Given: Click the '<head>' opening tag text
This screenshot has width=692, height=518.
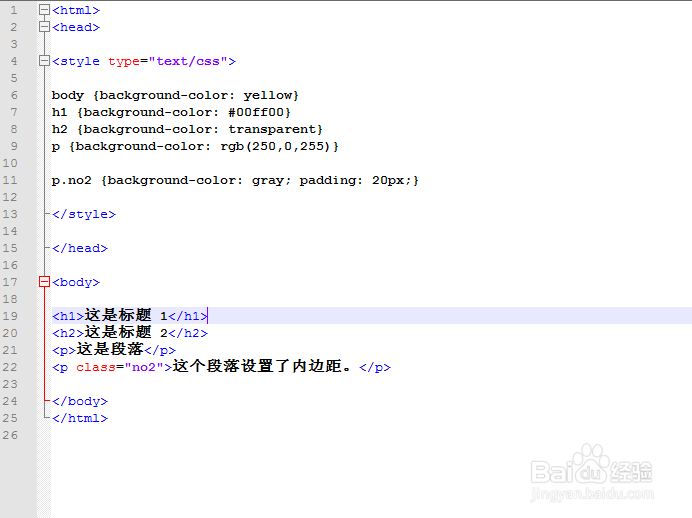Looking at the screenshot, I should (x=76, y=27).
